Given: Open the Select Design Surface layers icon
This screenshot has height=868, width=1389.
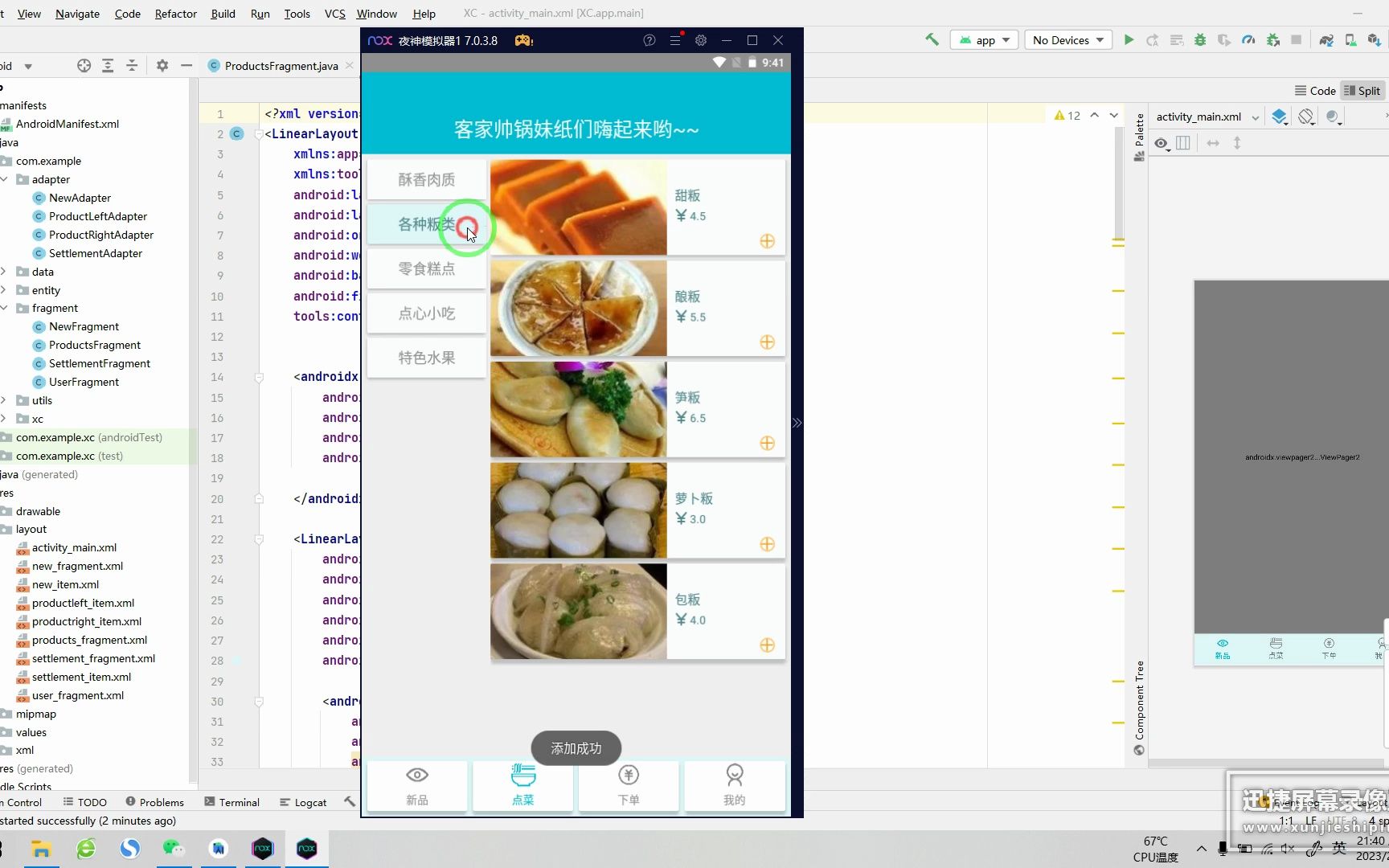Looking at the screenshot, I should 1279,117.
